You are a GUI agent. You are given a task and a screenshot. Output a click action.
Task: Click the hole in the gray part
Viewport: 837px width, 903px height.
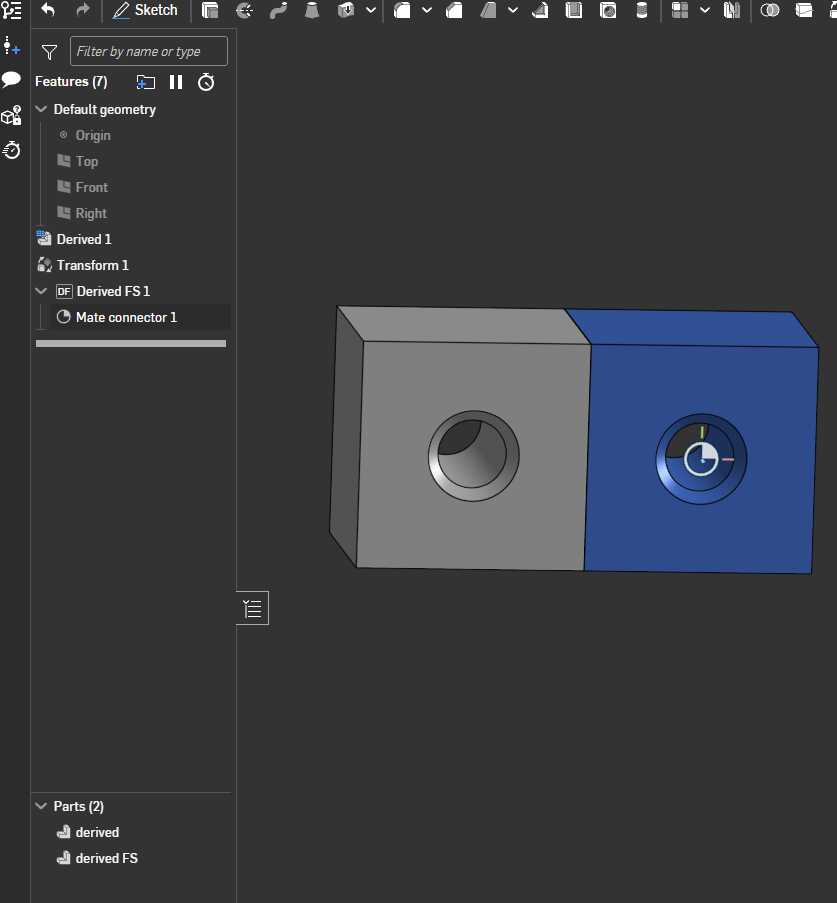click(473, 456)
